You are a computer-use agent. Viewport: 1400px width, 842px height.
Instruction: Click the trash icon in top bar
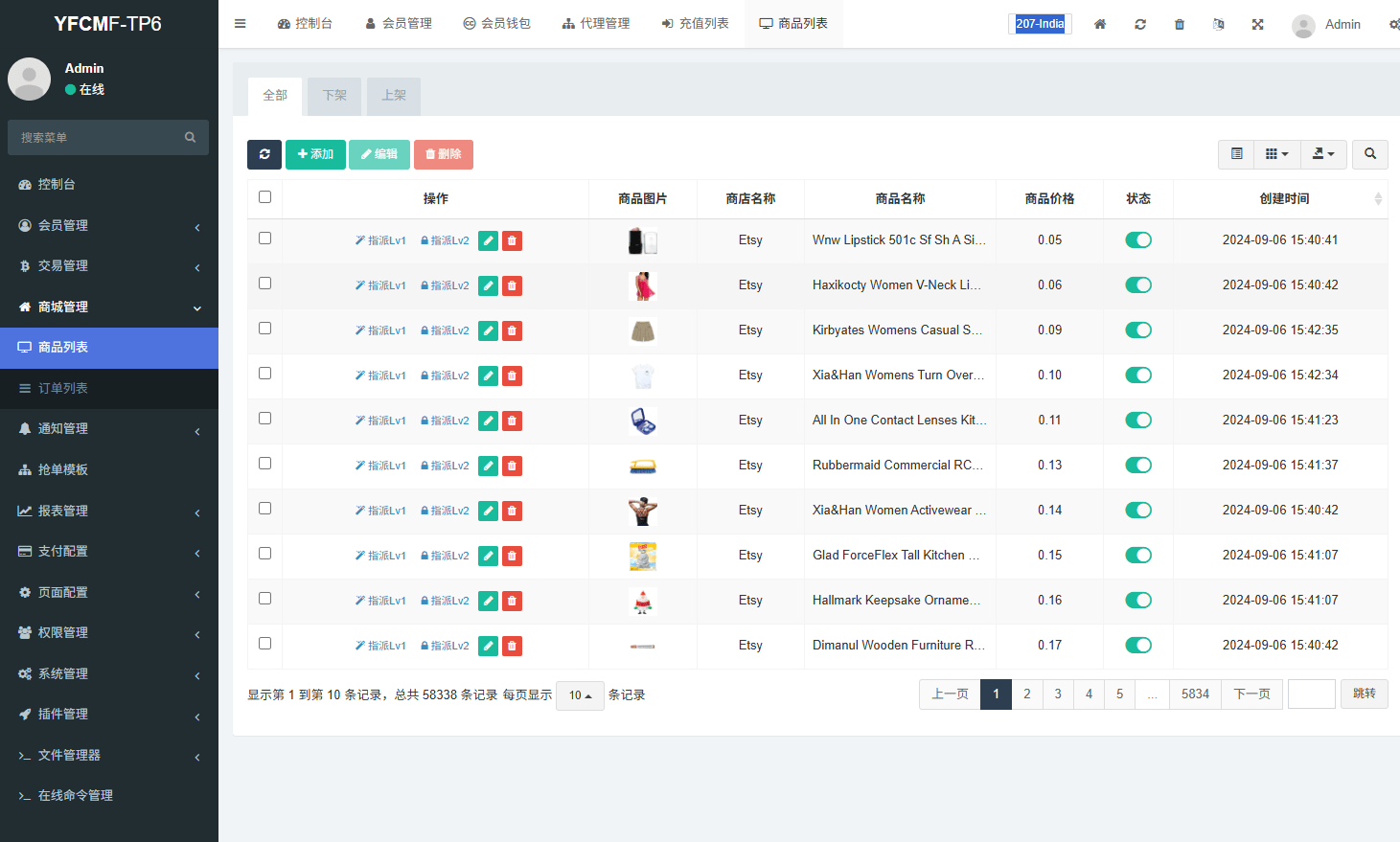coord(1179,24)
